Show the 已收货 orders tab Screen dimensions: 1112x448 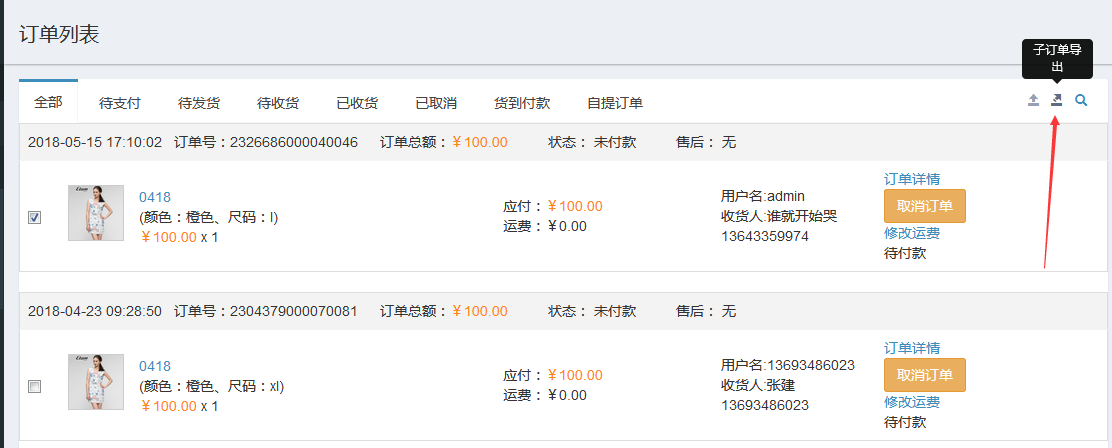(357, 103)
